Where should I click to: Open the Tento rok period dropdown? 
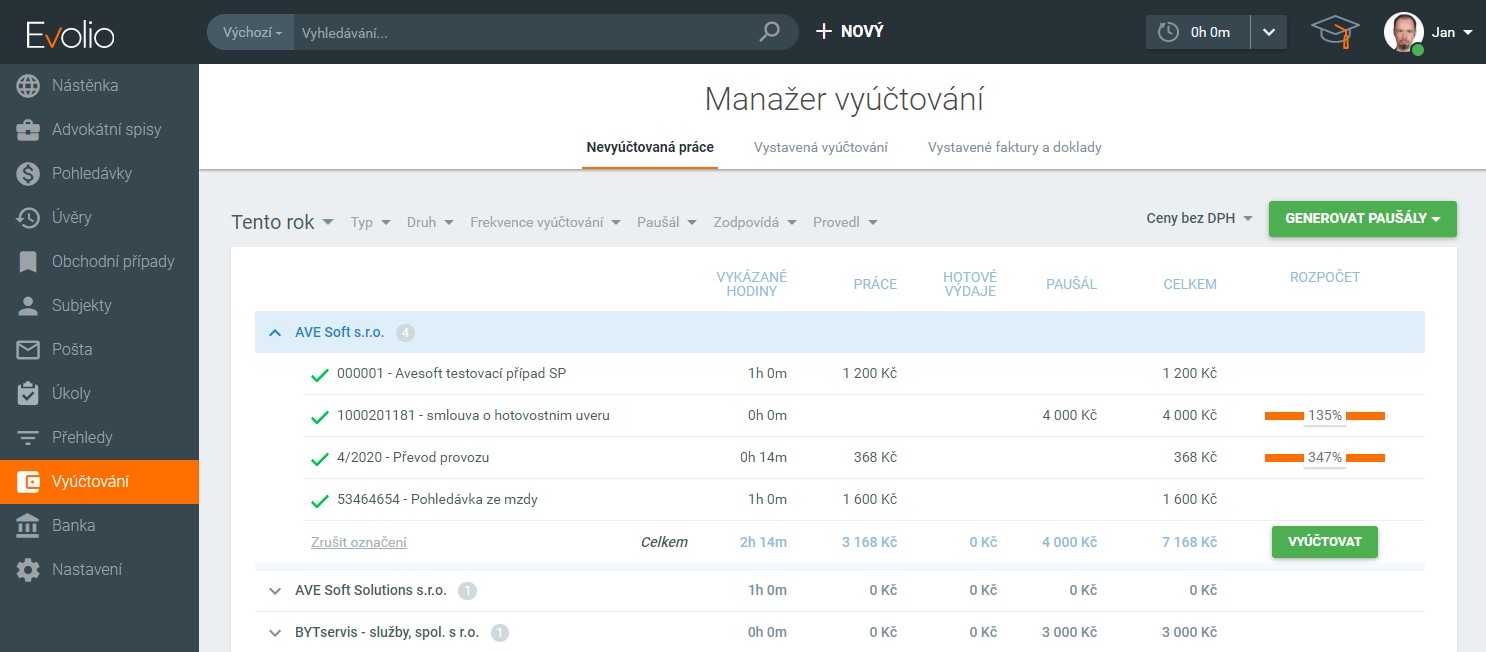click(x=282, y=222)
